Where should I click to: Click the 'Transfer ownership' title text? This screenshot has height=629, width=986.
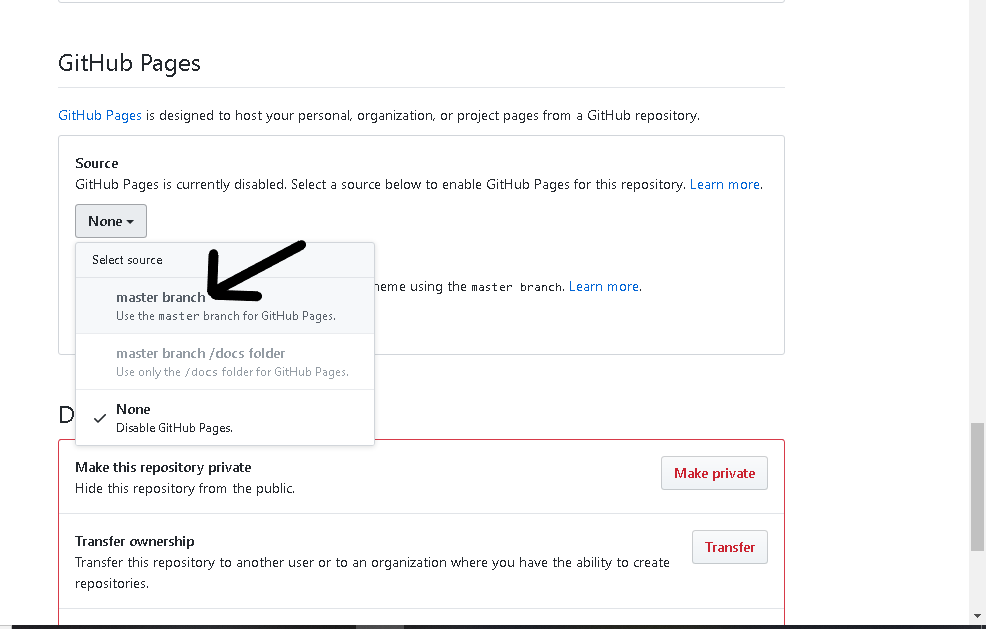[x=135, y=541]
